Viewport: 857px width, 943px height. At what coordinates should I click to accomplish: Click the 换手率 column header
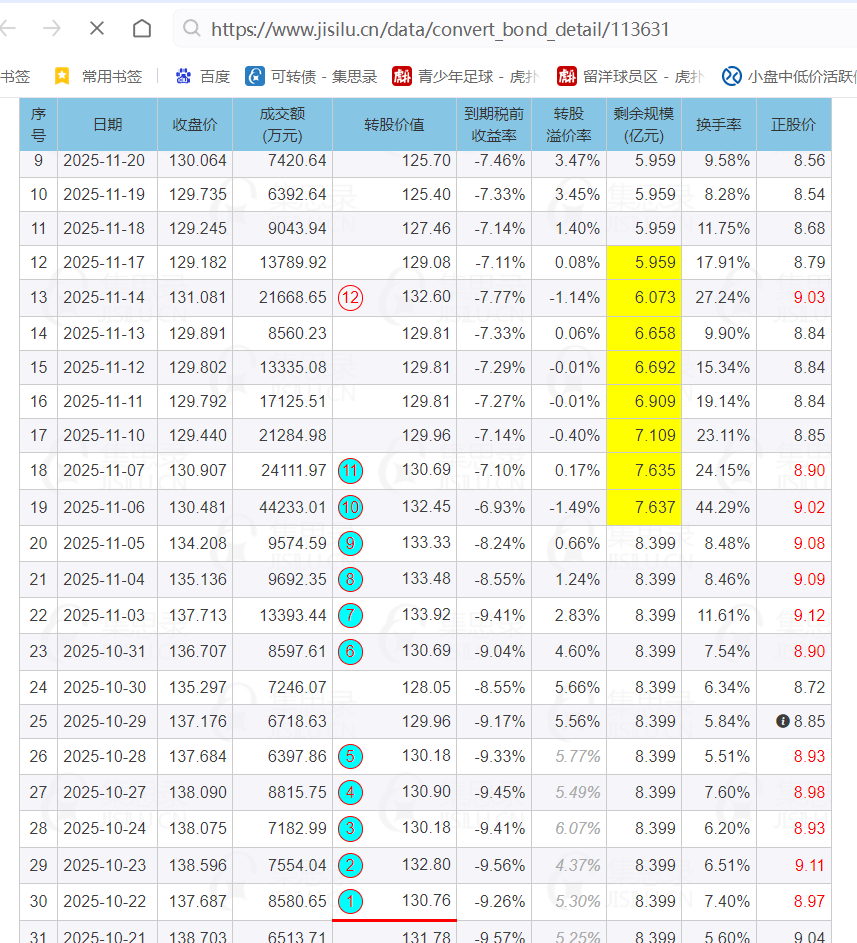pyautogui.click(x=718, y=124)
